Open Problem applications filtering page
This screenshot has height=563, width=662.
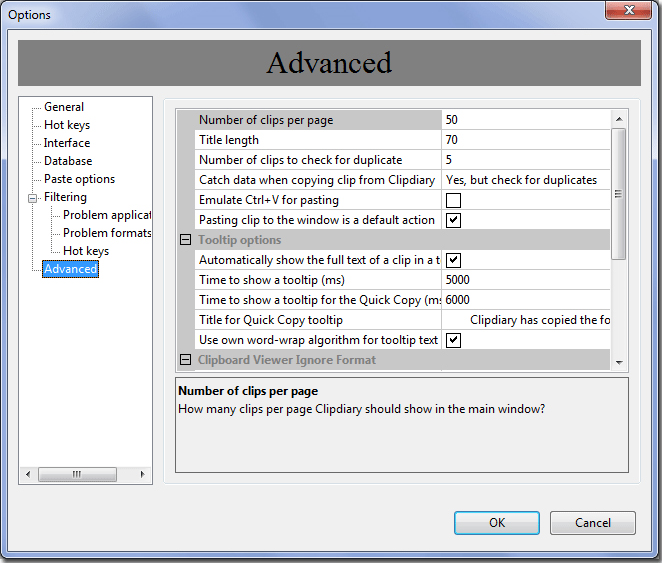point(106,215)
